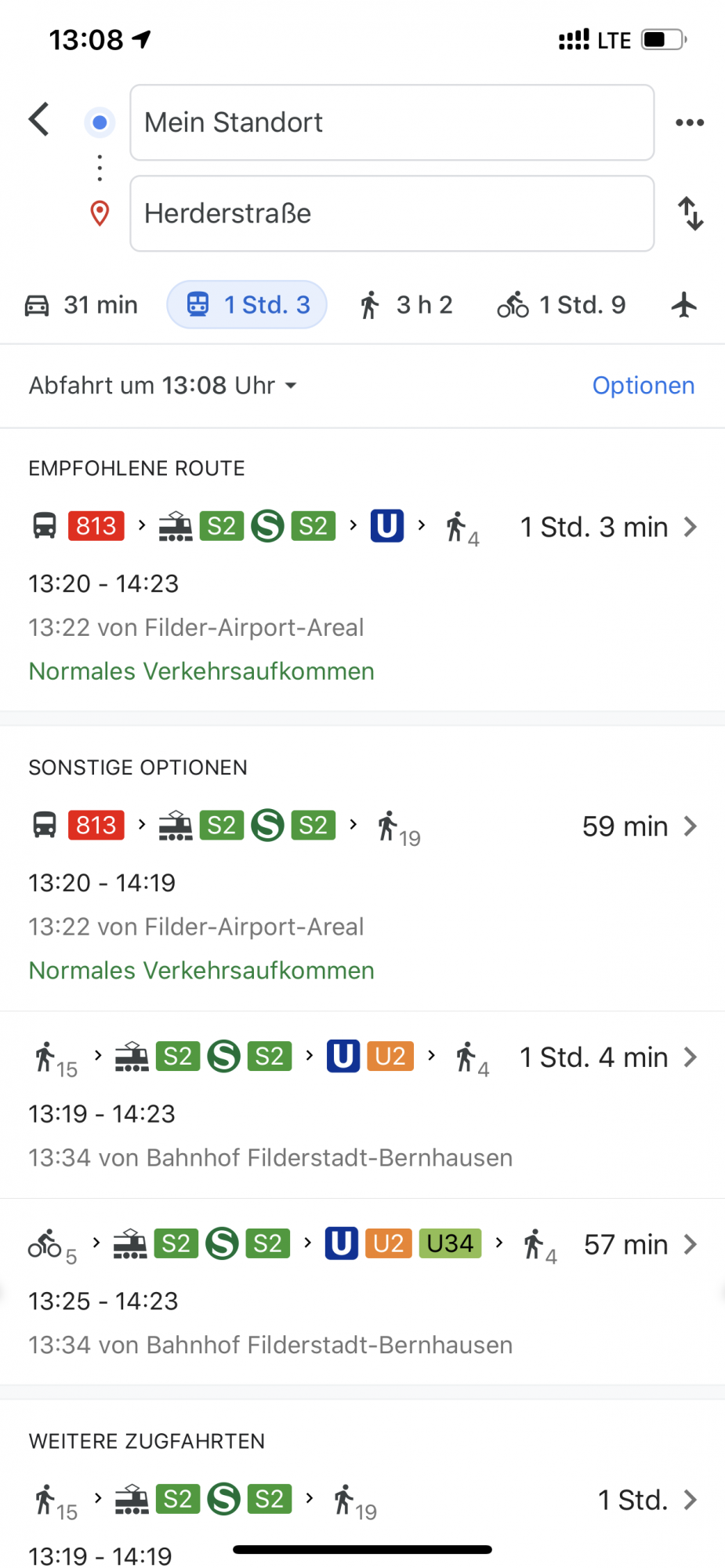Tap the red 813 bus badge in recommended route

tap(96, 526)
